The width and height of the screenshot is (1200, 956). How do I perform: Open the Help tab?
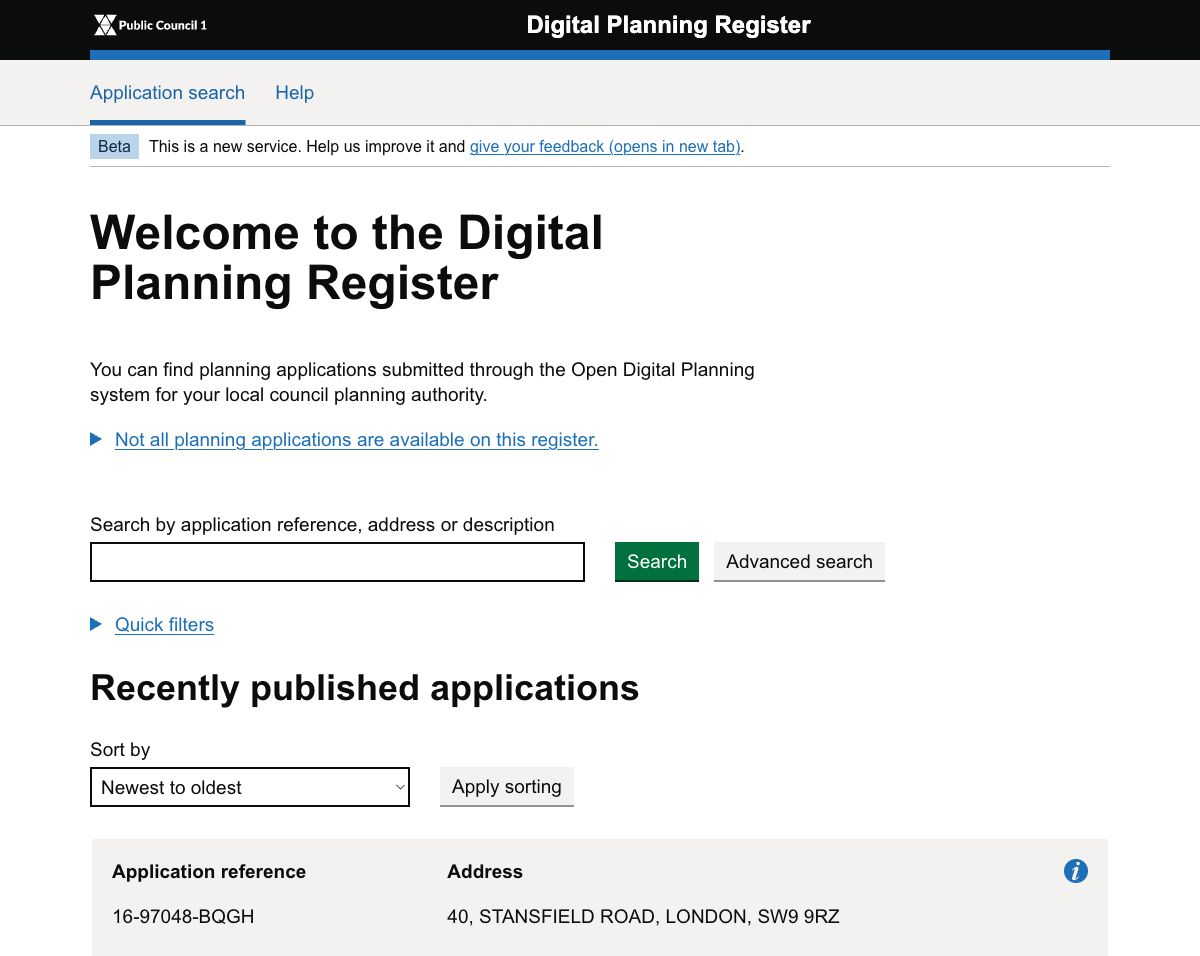point(294,92)
